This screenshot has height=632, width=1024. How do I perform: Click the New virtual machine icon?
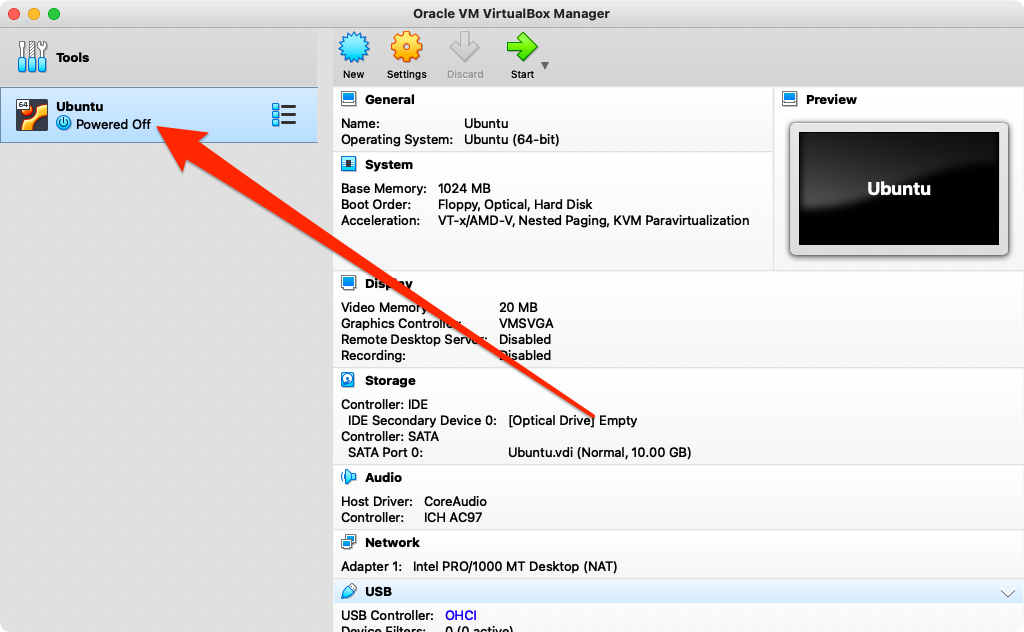(353, 49)
